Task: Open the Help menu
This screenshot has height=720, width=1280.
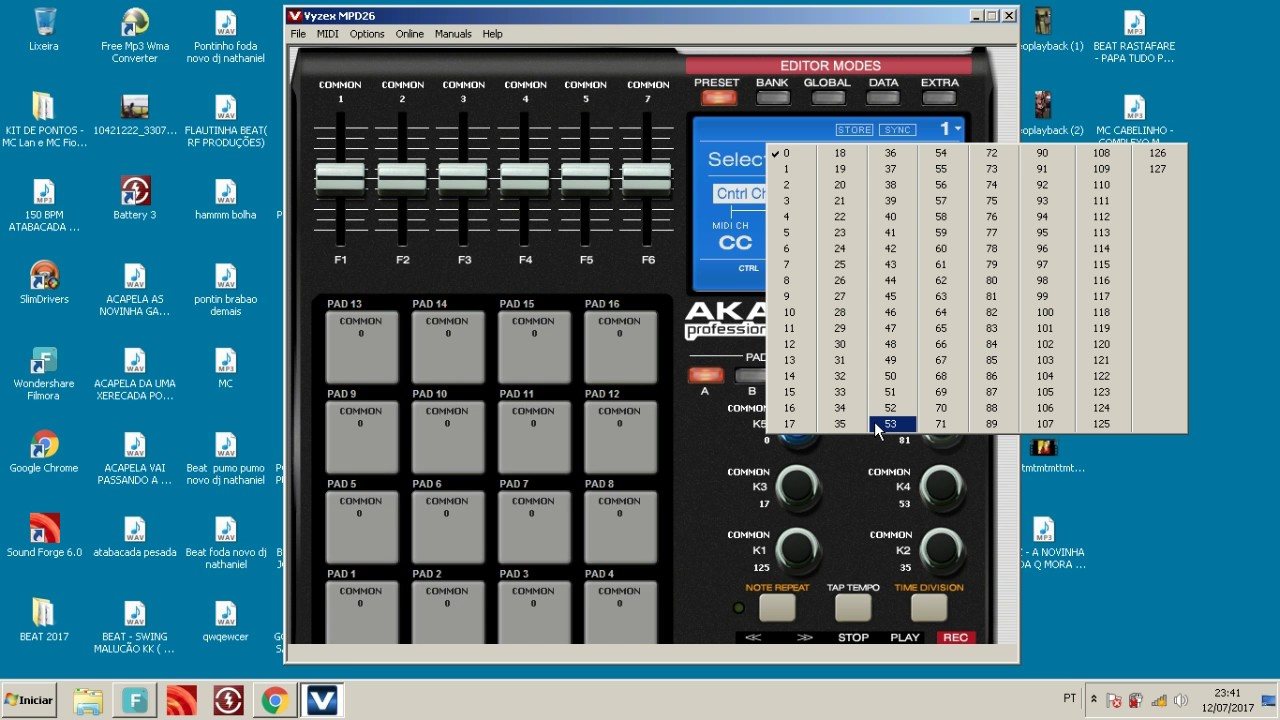Action: (493, 34)
